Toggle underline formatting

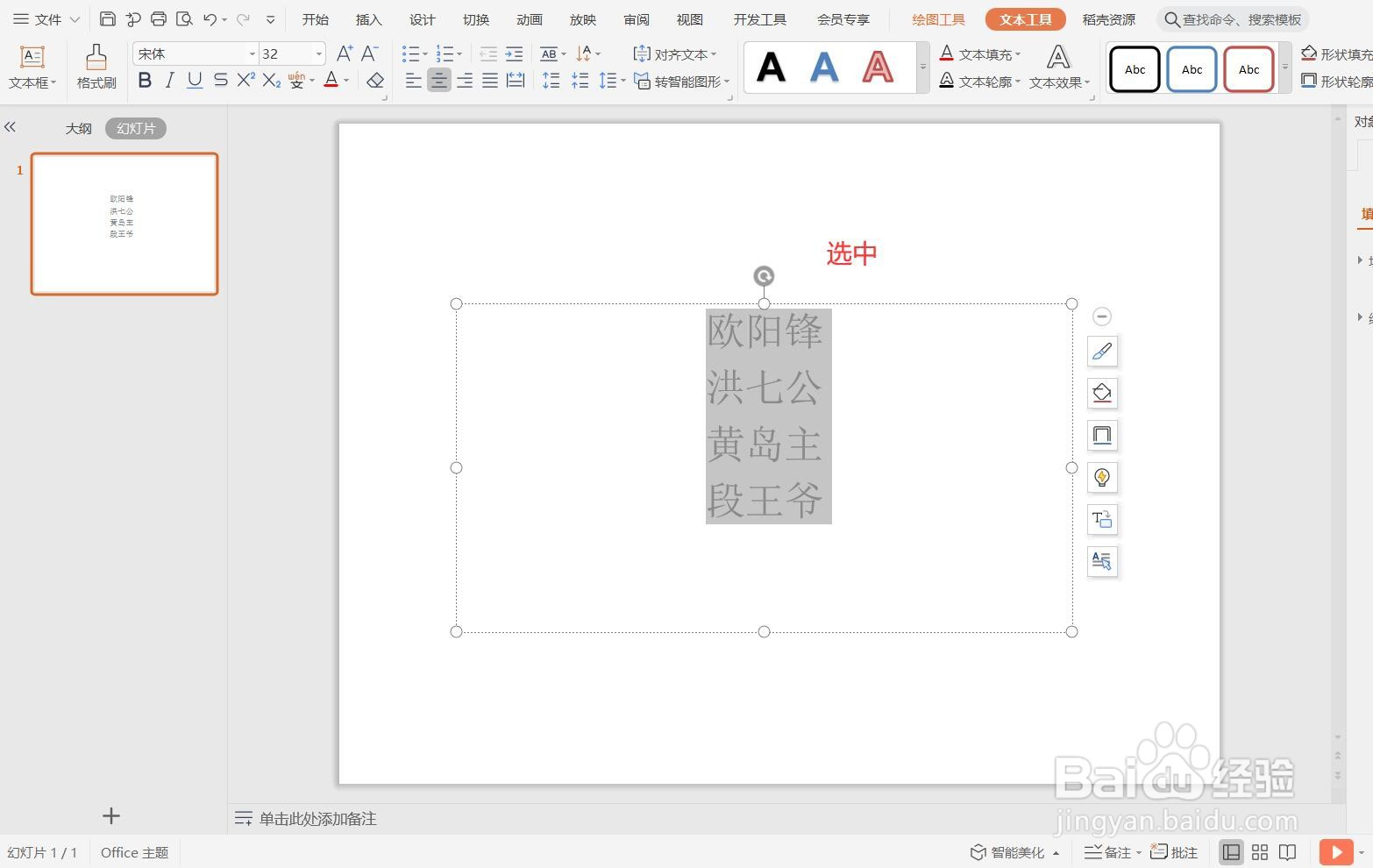195,81
